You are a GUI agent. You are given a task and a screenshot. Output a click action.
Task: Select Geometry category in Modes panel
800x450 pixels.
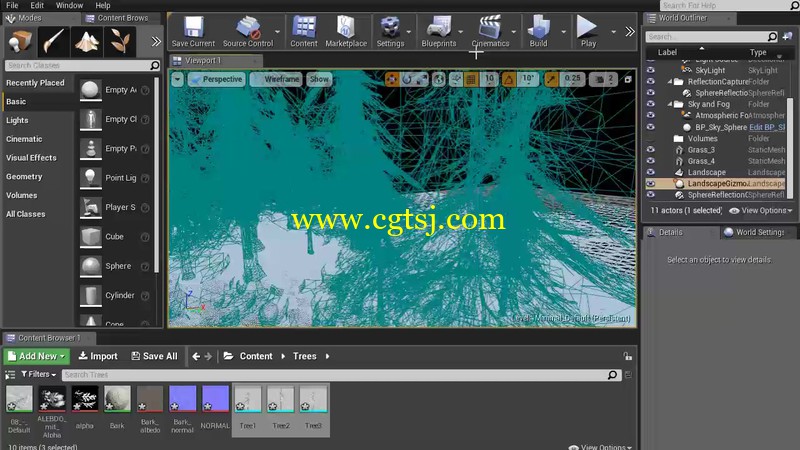tap(24, 177)
